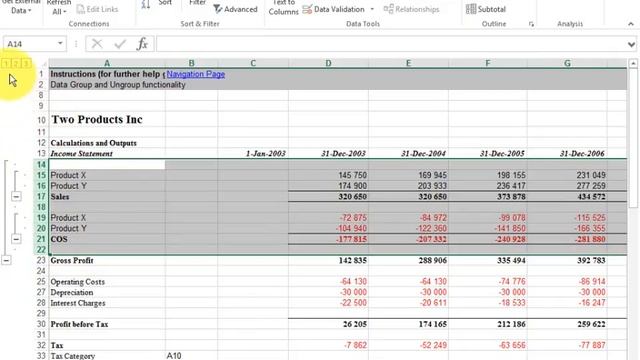
Task: Collapse the ribbon using the up chevron
Action: [x=631, y=24]
